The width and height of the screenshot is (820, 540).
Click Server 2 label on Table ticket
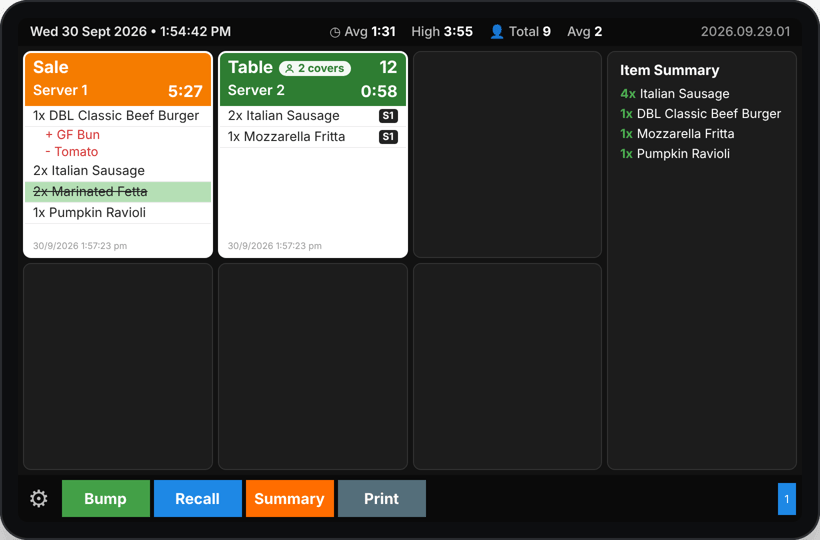point(256,90)
